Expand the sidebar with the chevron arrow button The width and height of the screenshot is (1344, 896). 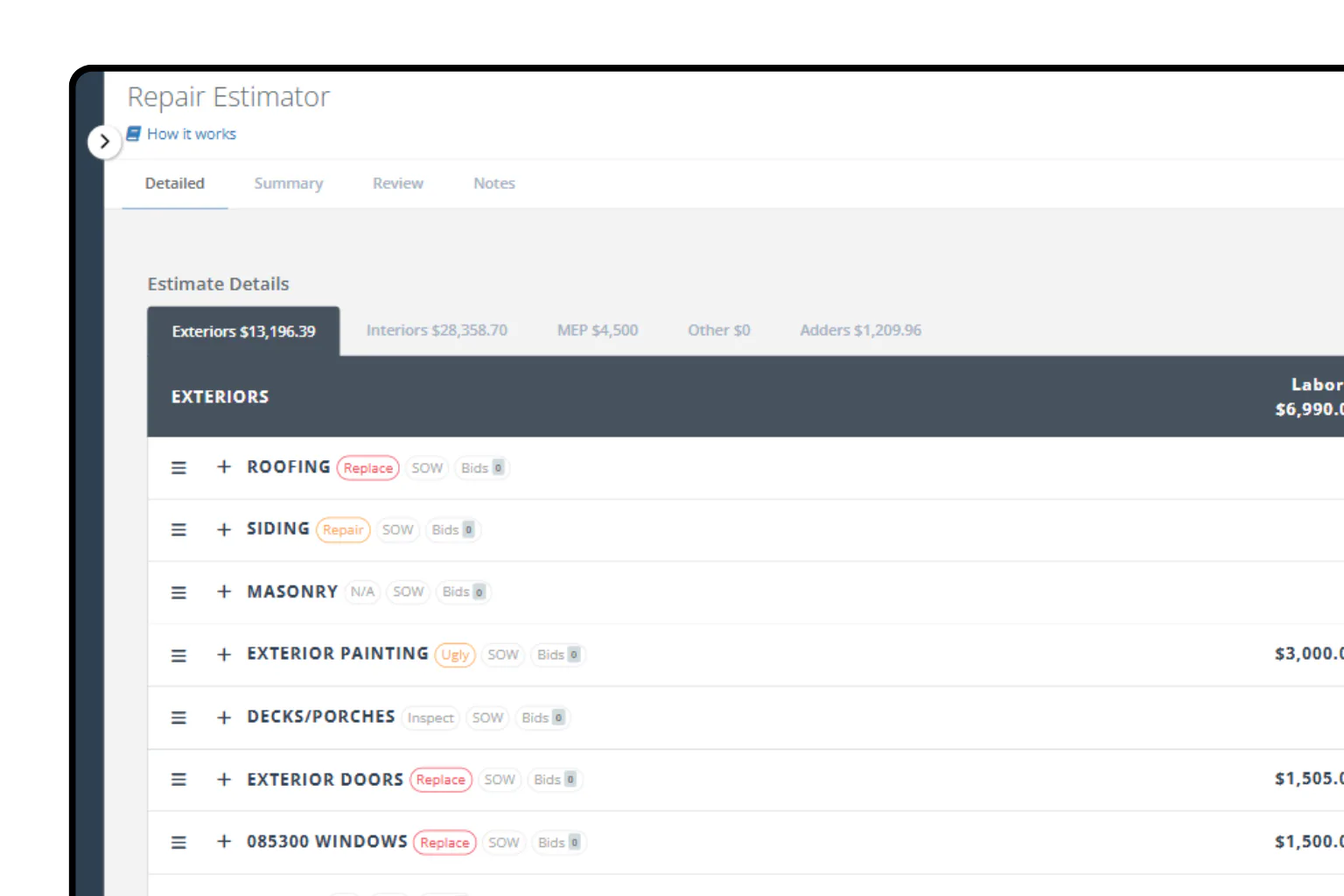pos(104,141)
